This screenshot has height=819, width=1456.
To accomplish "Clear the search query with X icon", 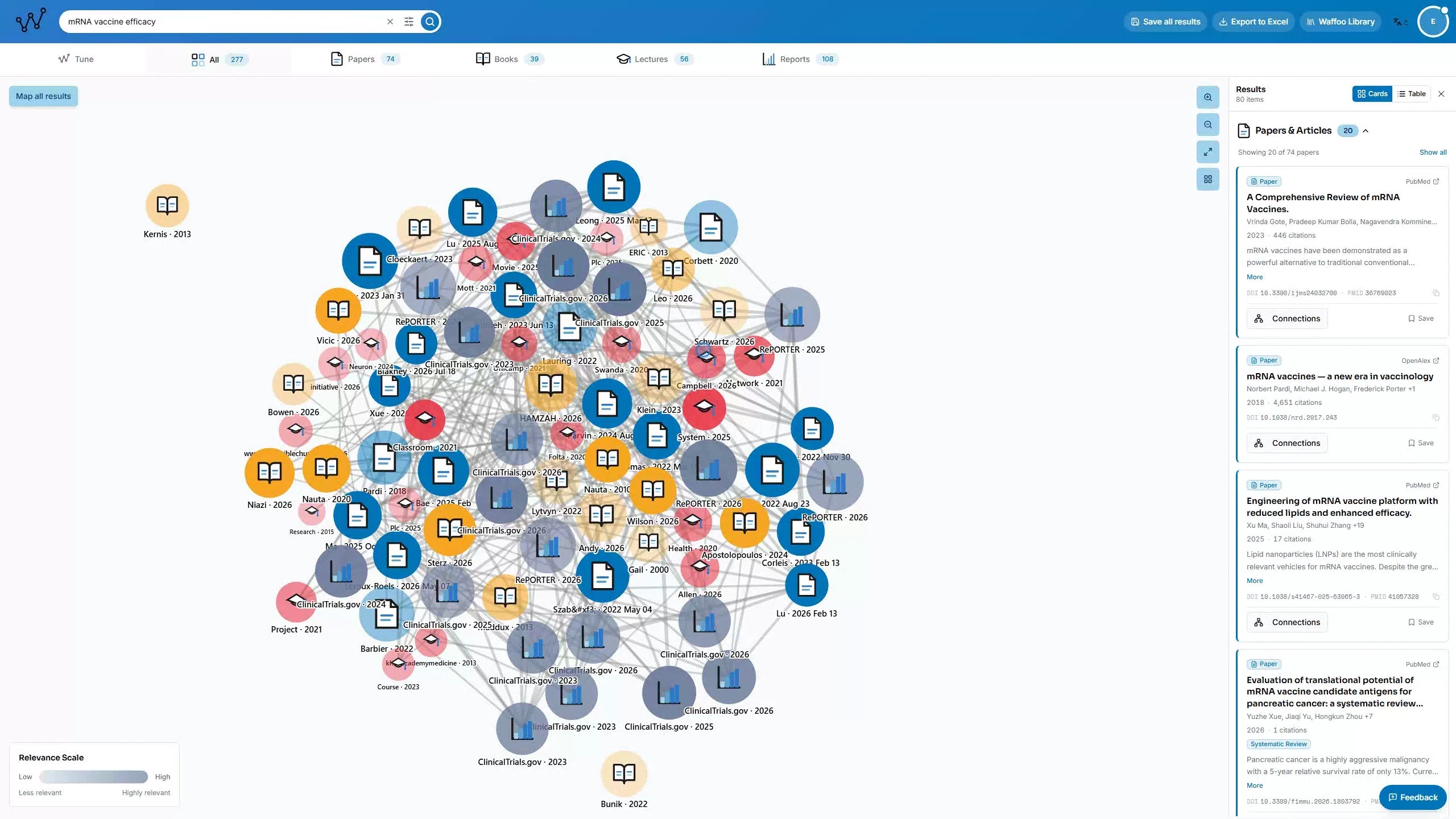I will tap(390, 22).
